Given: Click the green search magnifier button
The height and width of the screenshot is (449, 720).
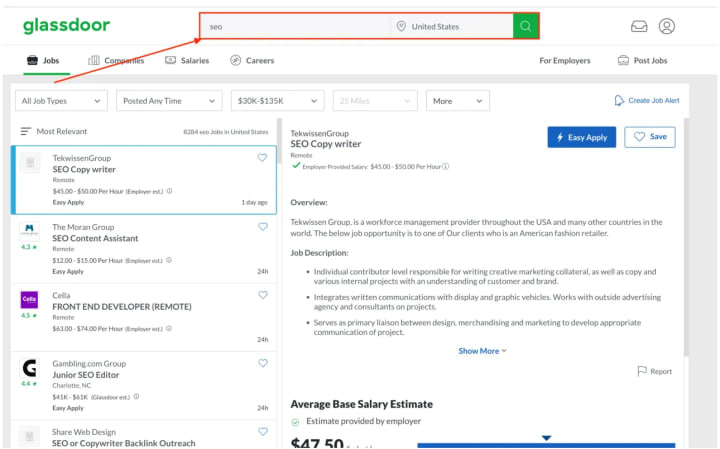Looking at the screenshot, I should pyautogui.click(x=525, y=26).
